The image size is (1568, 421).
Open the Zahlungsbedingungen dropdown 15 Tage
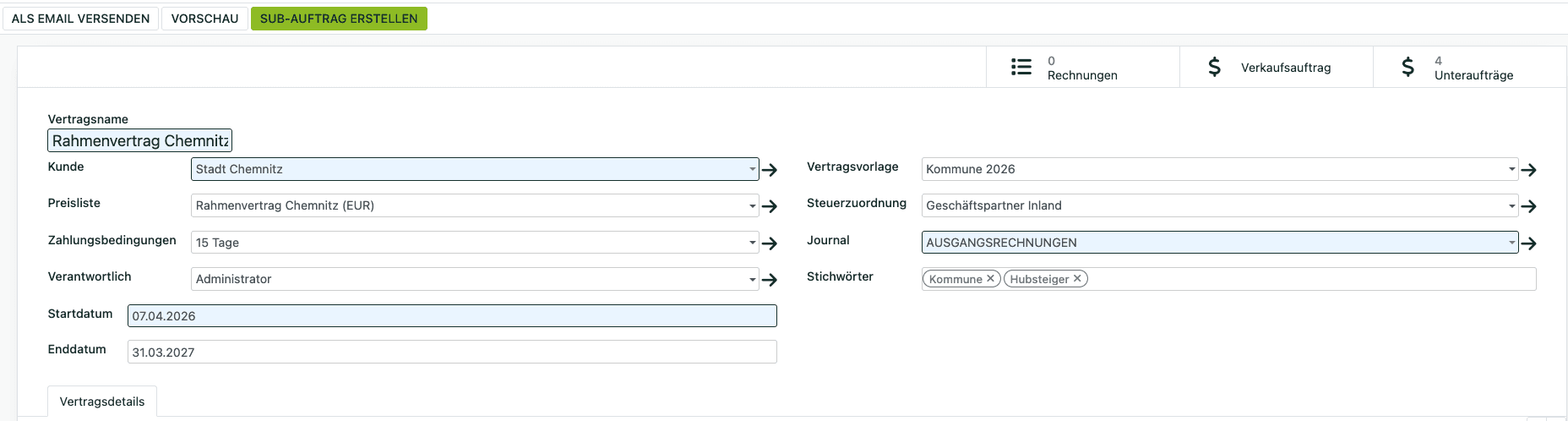click(475, 243)
